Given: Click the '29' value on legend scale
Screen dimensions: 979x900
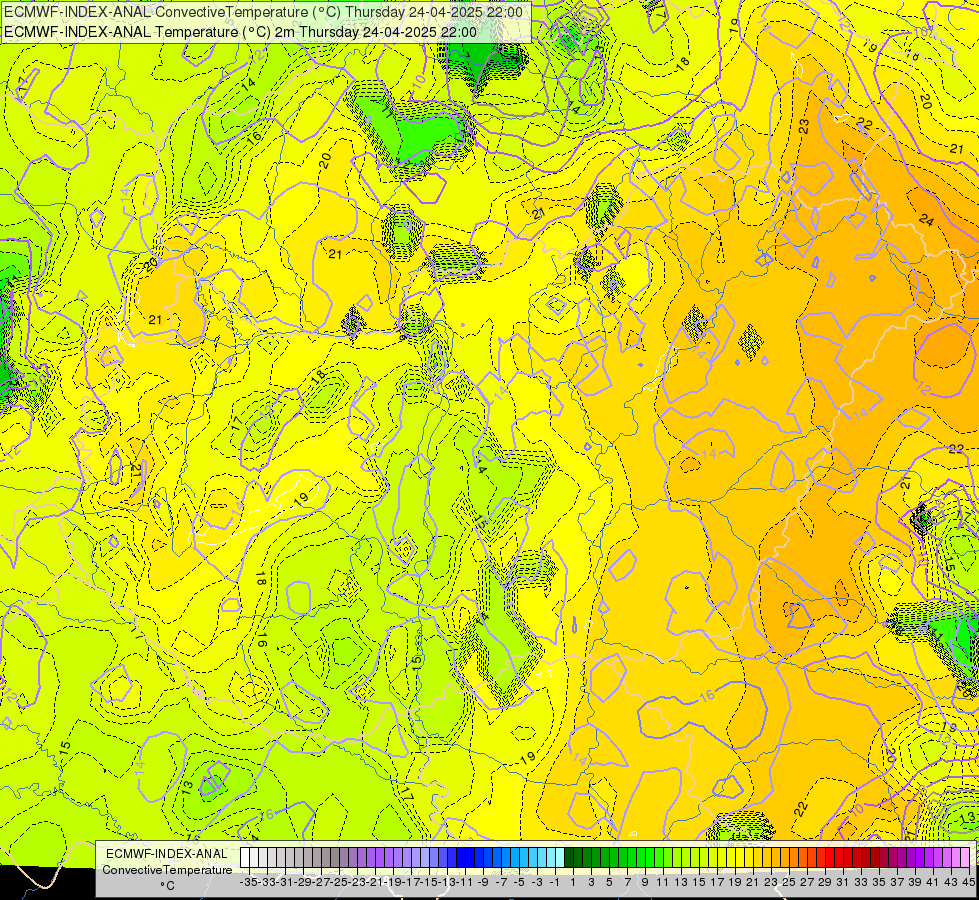Looking at the screenshot, I should (x=825, y=882).
